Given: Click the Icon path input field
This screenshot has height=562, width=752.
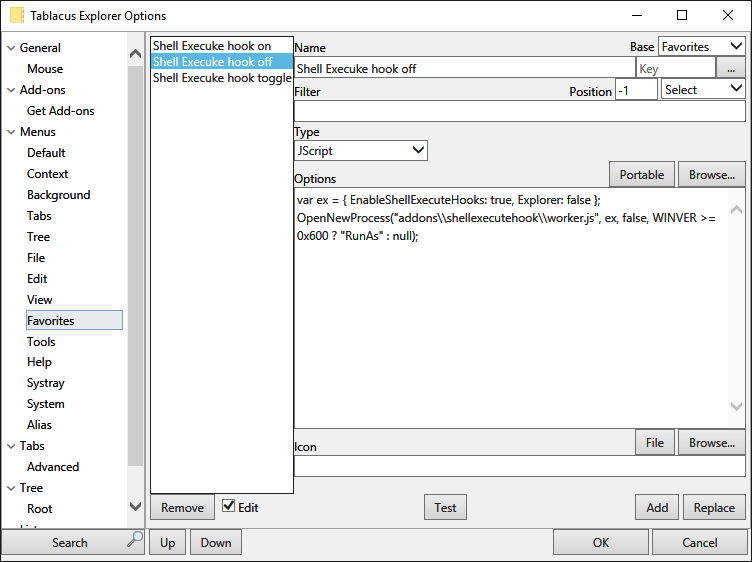Looking at the screenshot, I should click(519, 466).
